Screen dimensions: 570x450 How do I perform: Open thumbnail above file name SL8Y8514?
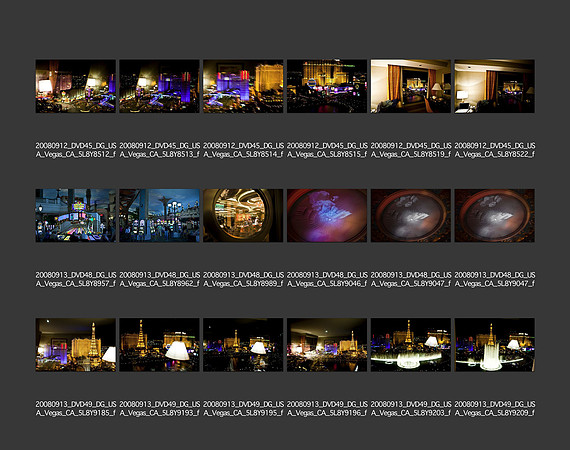[243, 86]
